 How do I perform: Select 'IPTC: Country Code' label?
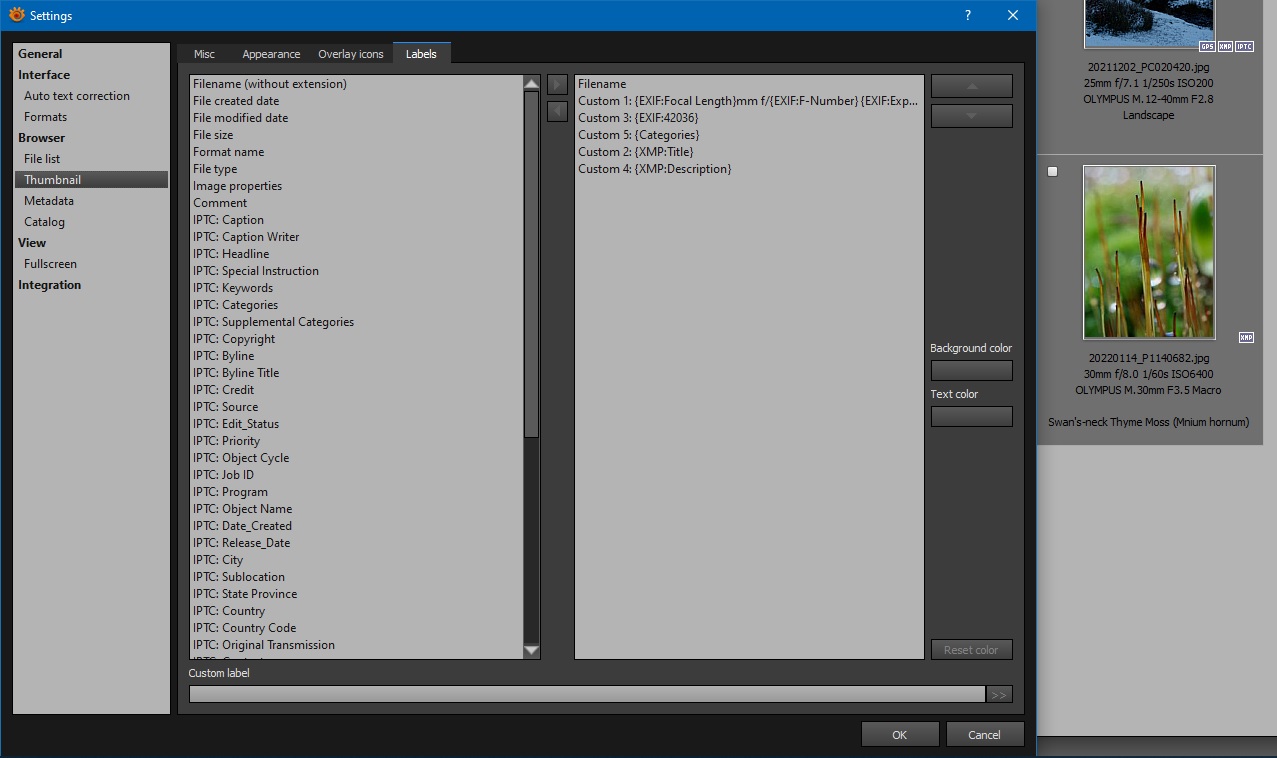pos(244,628)
